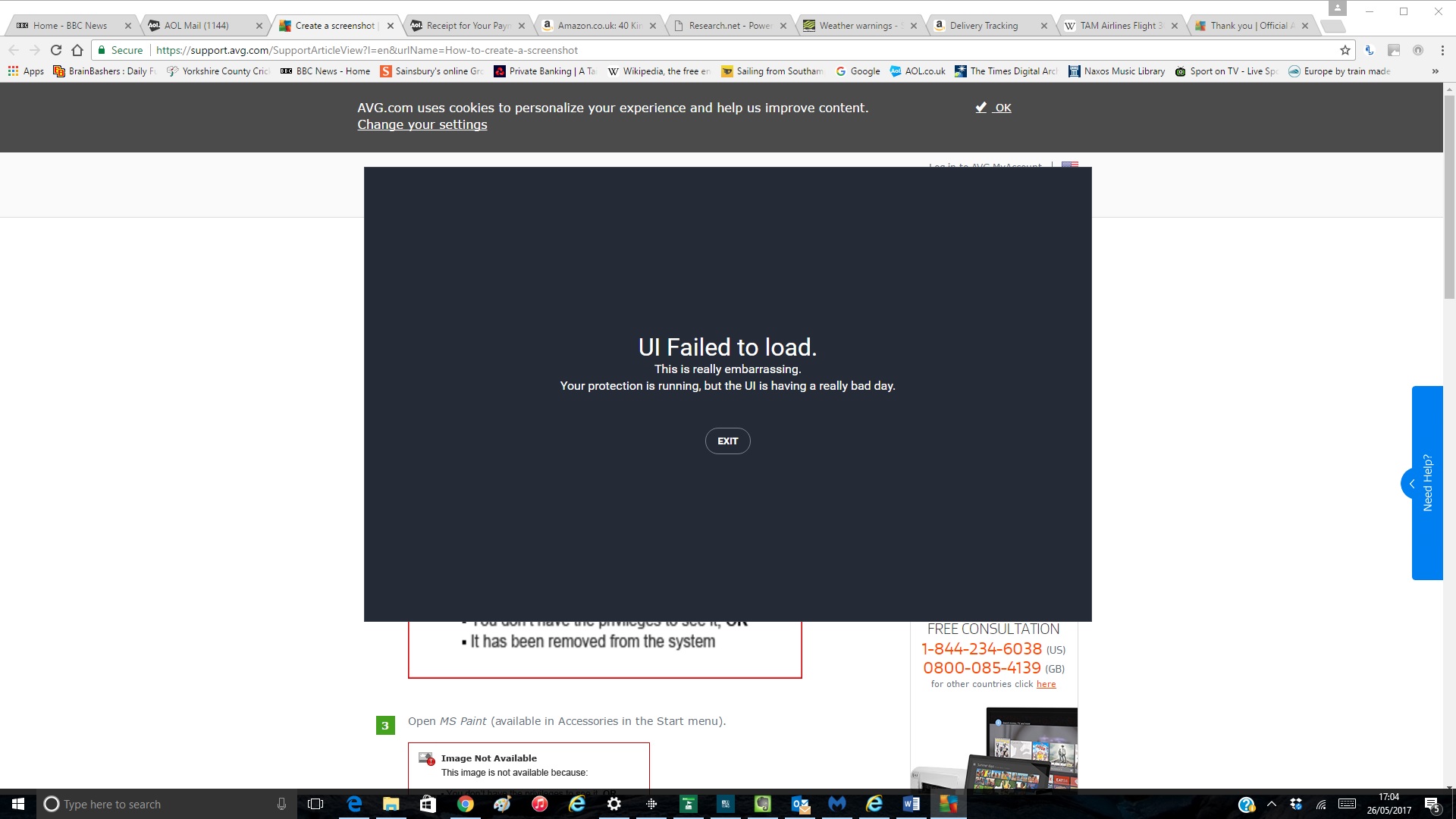Open Microsoft Word icon on taskbar
This screenshot has width=1456, height=819.
(910, 803)
